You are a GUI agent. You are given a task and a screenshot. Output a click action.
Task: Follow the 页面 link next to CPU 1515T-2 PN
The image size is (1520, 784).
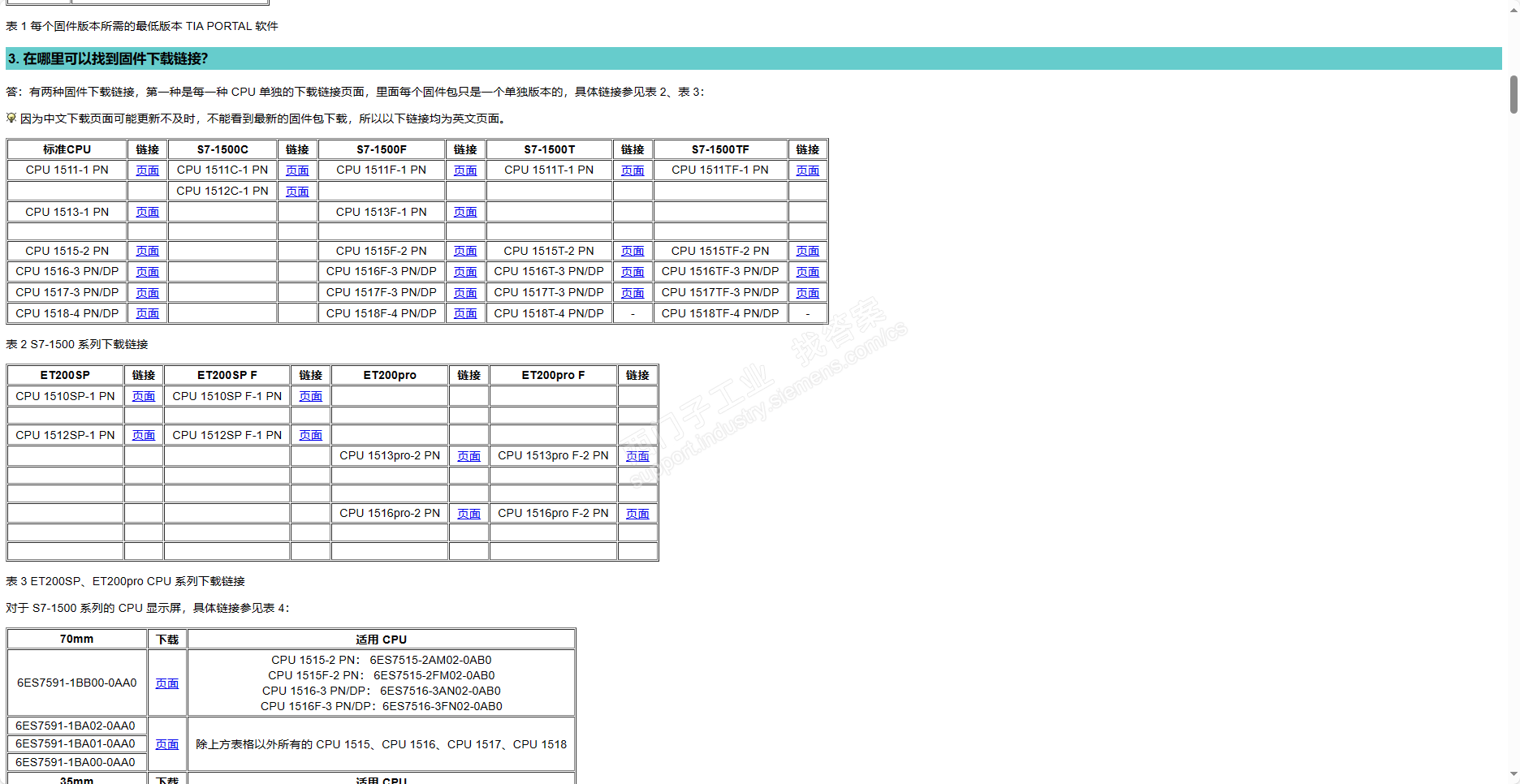[x=633, y=251]
